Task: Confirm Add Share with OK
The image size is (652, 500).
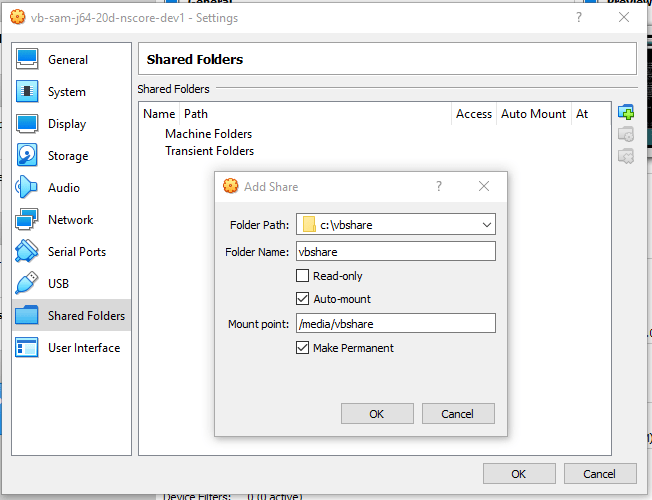Action: (x=377, y=413)
